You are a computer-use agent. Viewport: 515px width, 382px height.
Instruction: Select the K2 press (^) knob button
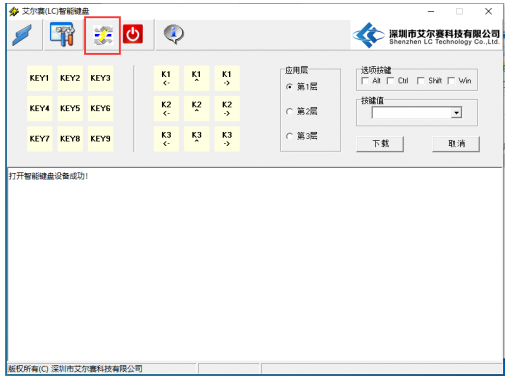pyautogui.click(x=197, y=108)
